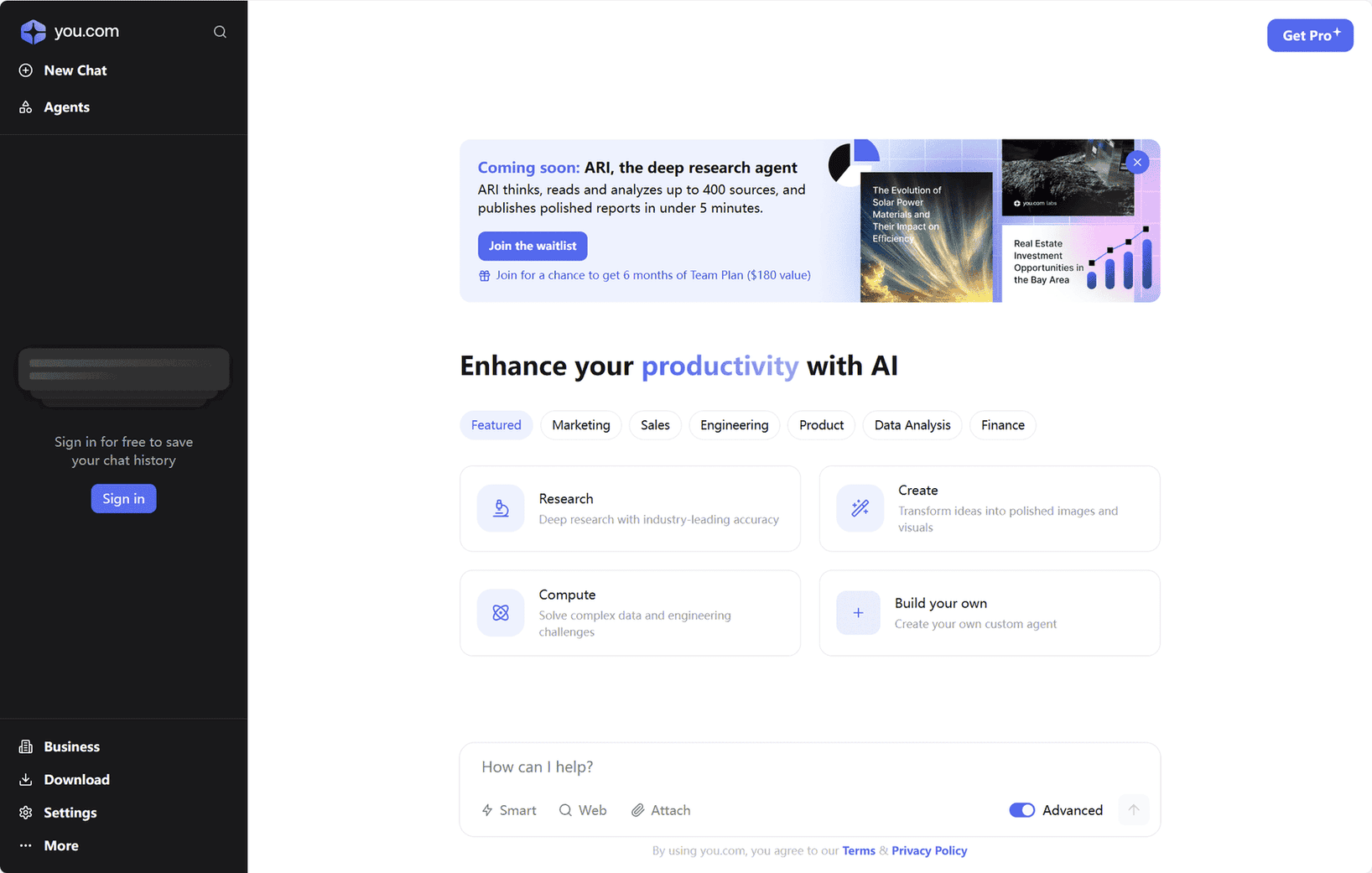Screen dimensions: 1372x873
Task: Open Settings in the sidebar
Action: pos(70,813)
